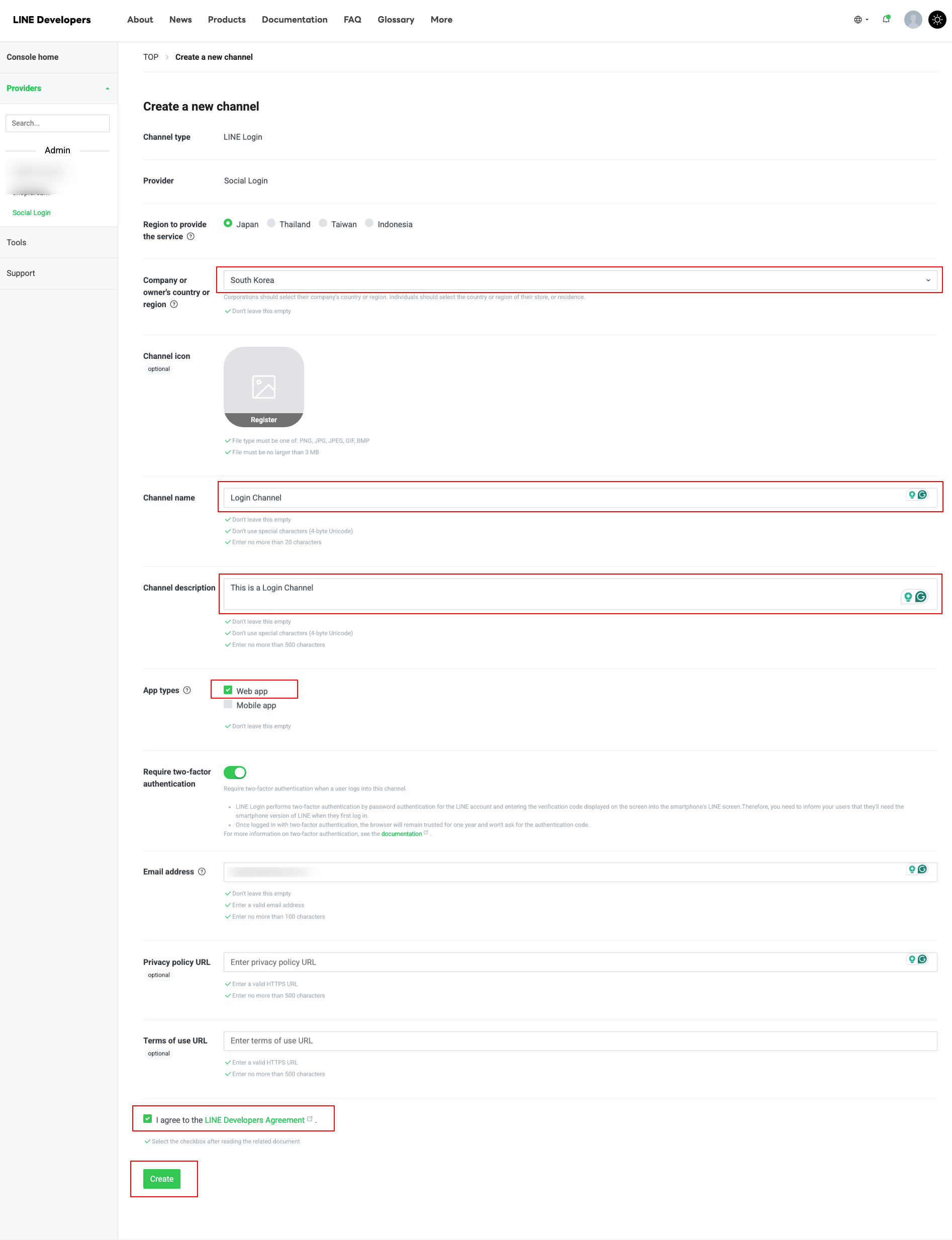The image size is (952, 1240).
Task: Open the FAQ page
Action: coord(352,20)
